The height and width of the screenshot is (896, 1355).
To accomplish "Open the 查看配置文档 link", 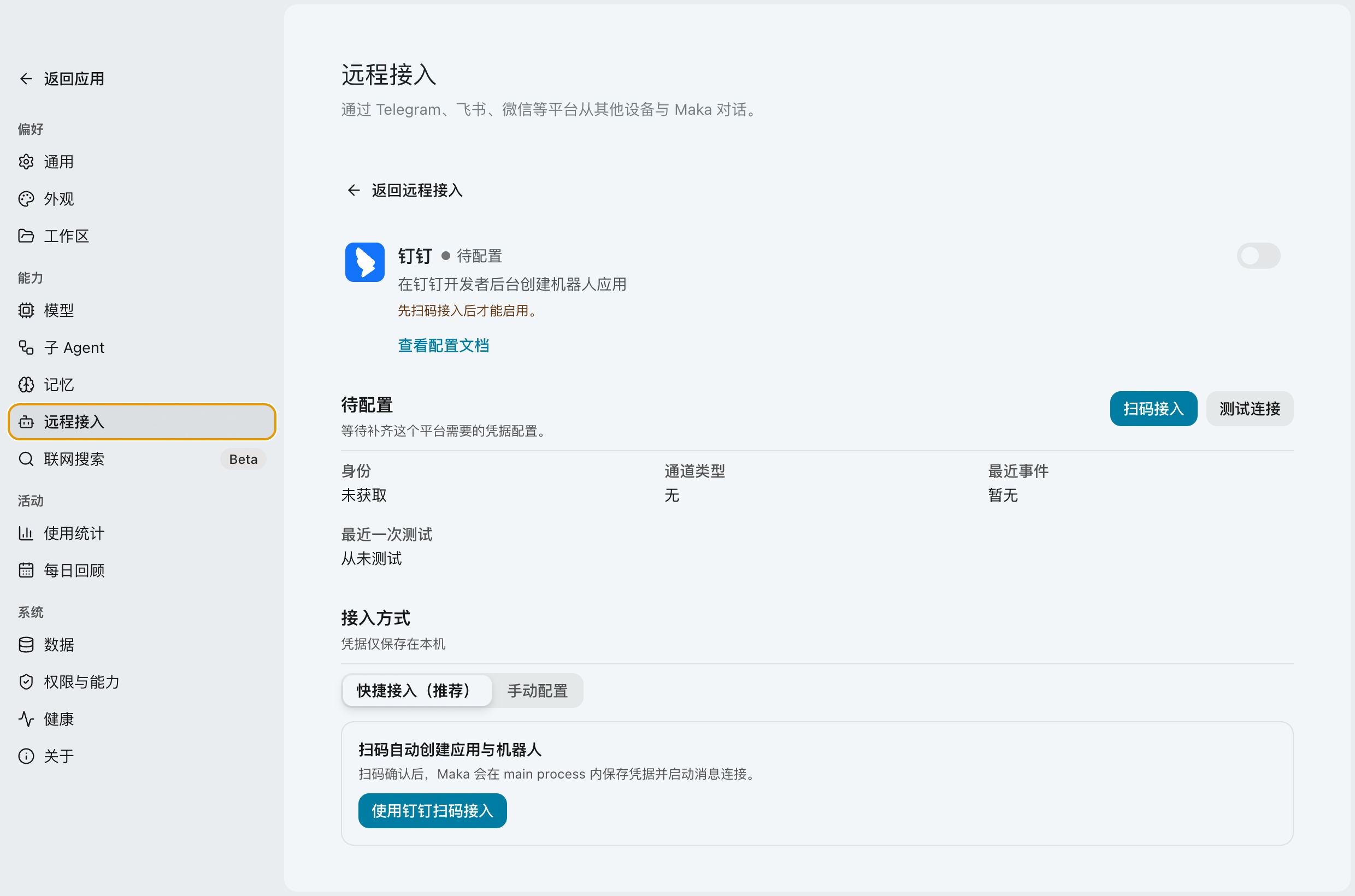I will point(443,346).
